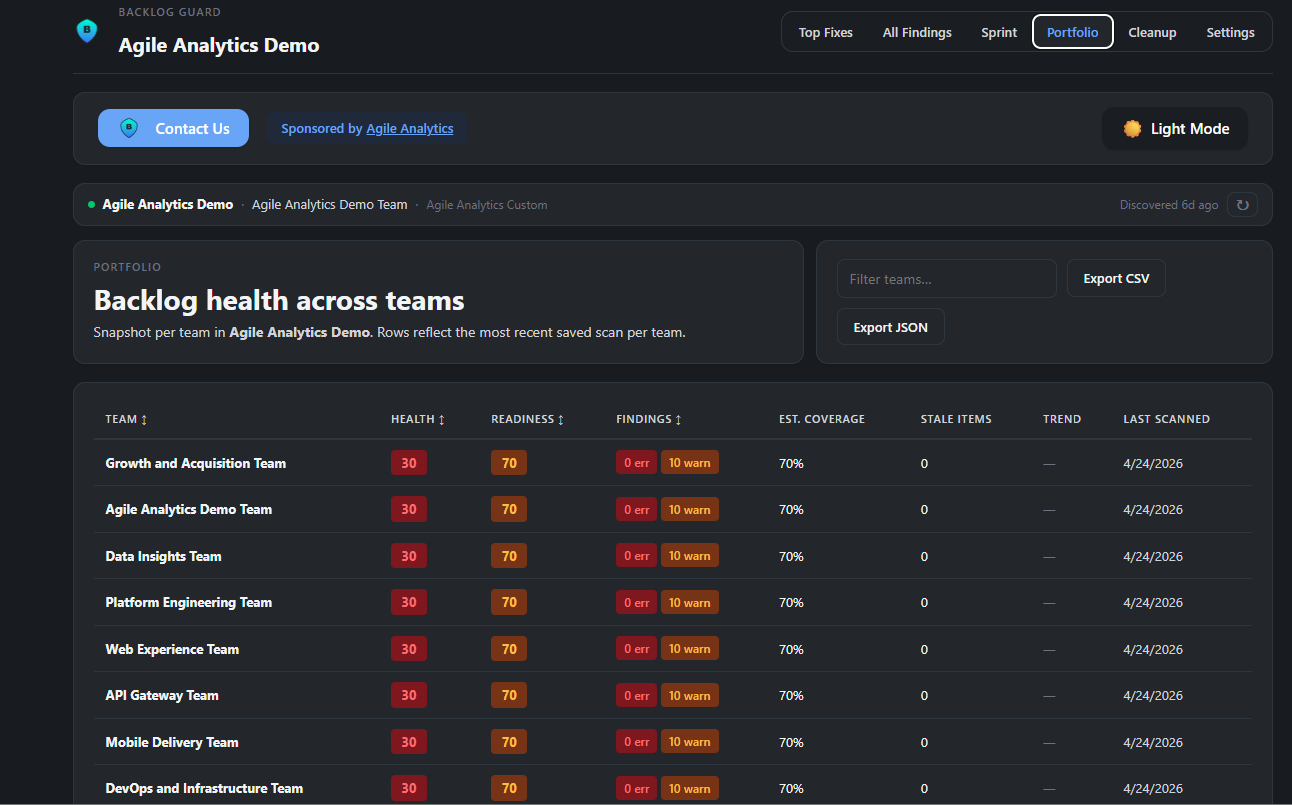Viewport: 1292px width, 805px height.
Task: Click trend dash for Mobile Delivery Team
Action: [x=1049, y=742]
